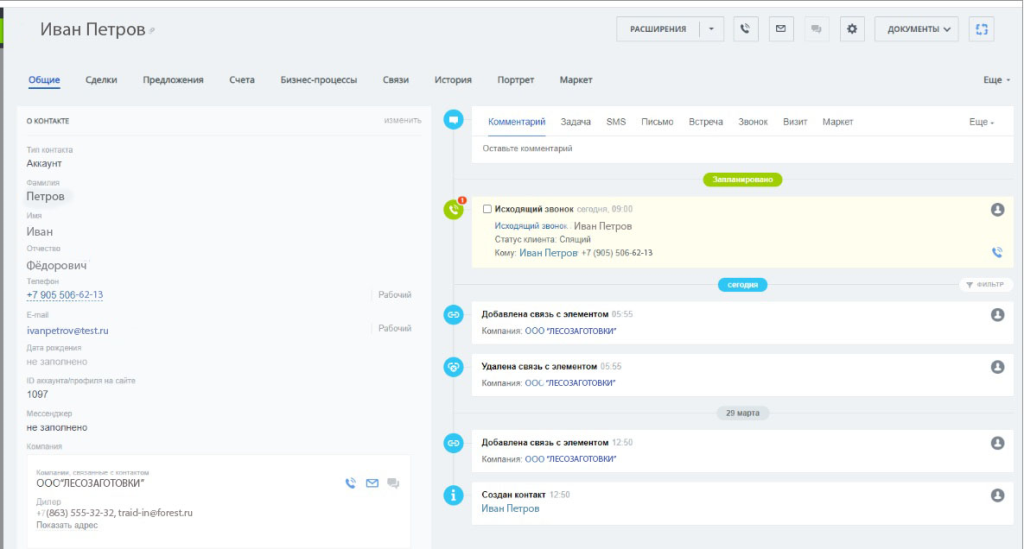This screenshot has width=1024, height=549.
Task: Check the Исходящий звонок checkbox
Action: click(487, 209)
